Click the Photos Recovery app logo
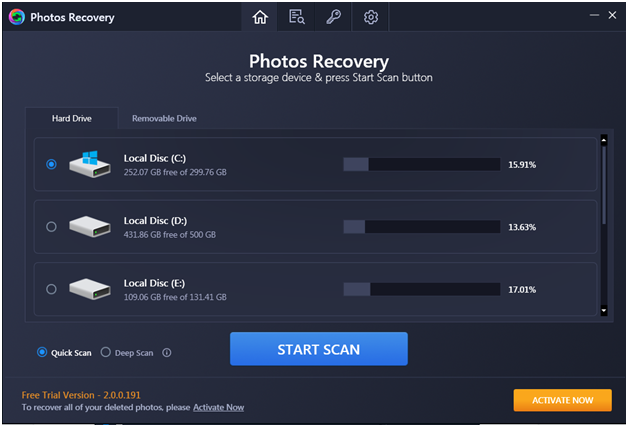Image resolution: width=628 pixels, height=427 pixels. [16, 17]
